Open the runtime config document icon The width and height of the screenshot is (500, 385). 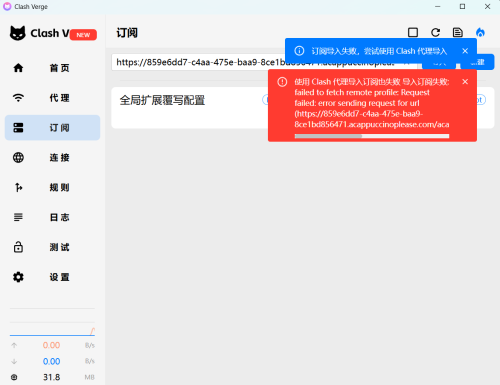[458, 33]
